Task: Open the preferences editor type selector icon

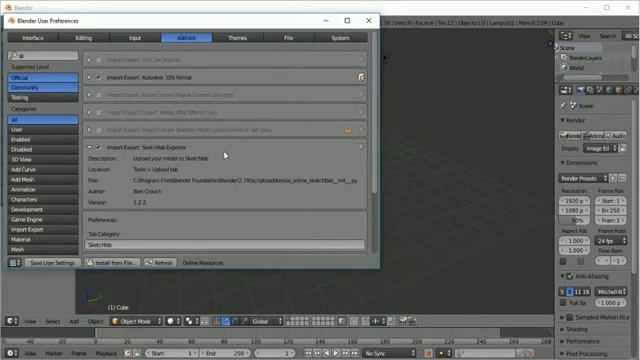Action: [14, 263]
